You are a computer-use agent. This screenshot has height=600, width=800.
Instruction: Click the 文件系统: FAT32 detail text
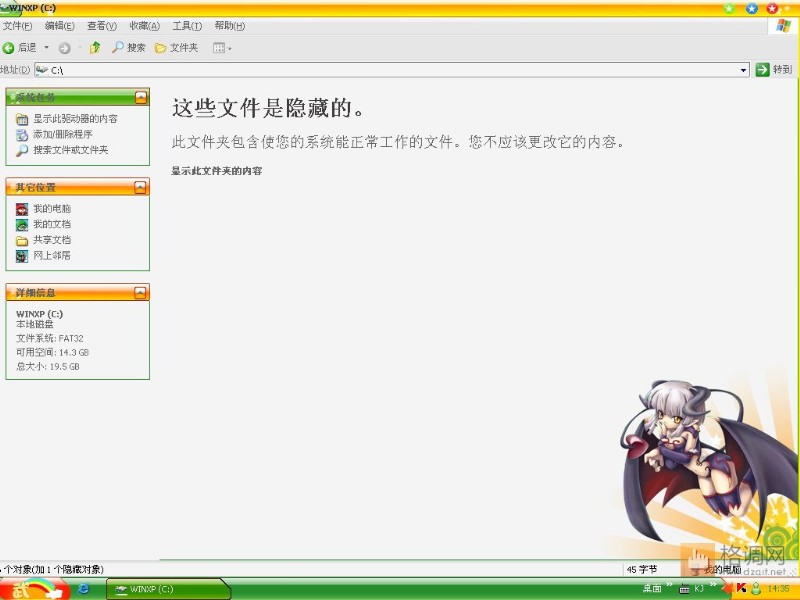(x=49, y=338)
